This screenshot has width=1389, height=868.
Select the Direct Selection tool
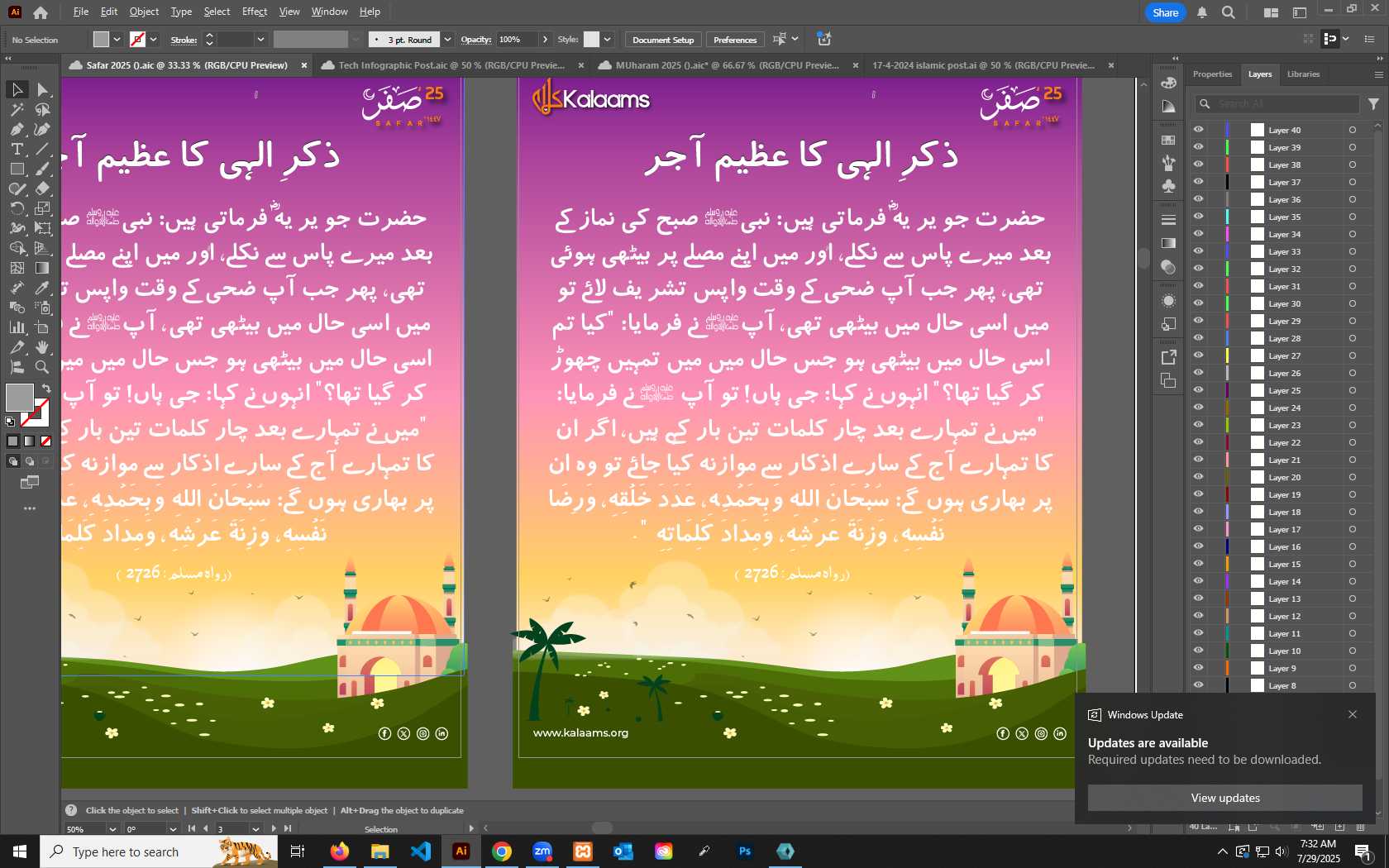[x=43, y=89]
